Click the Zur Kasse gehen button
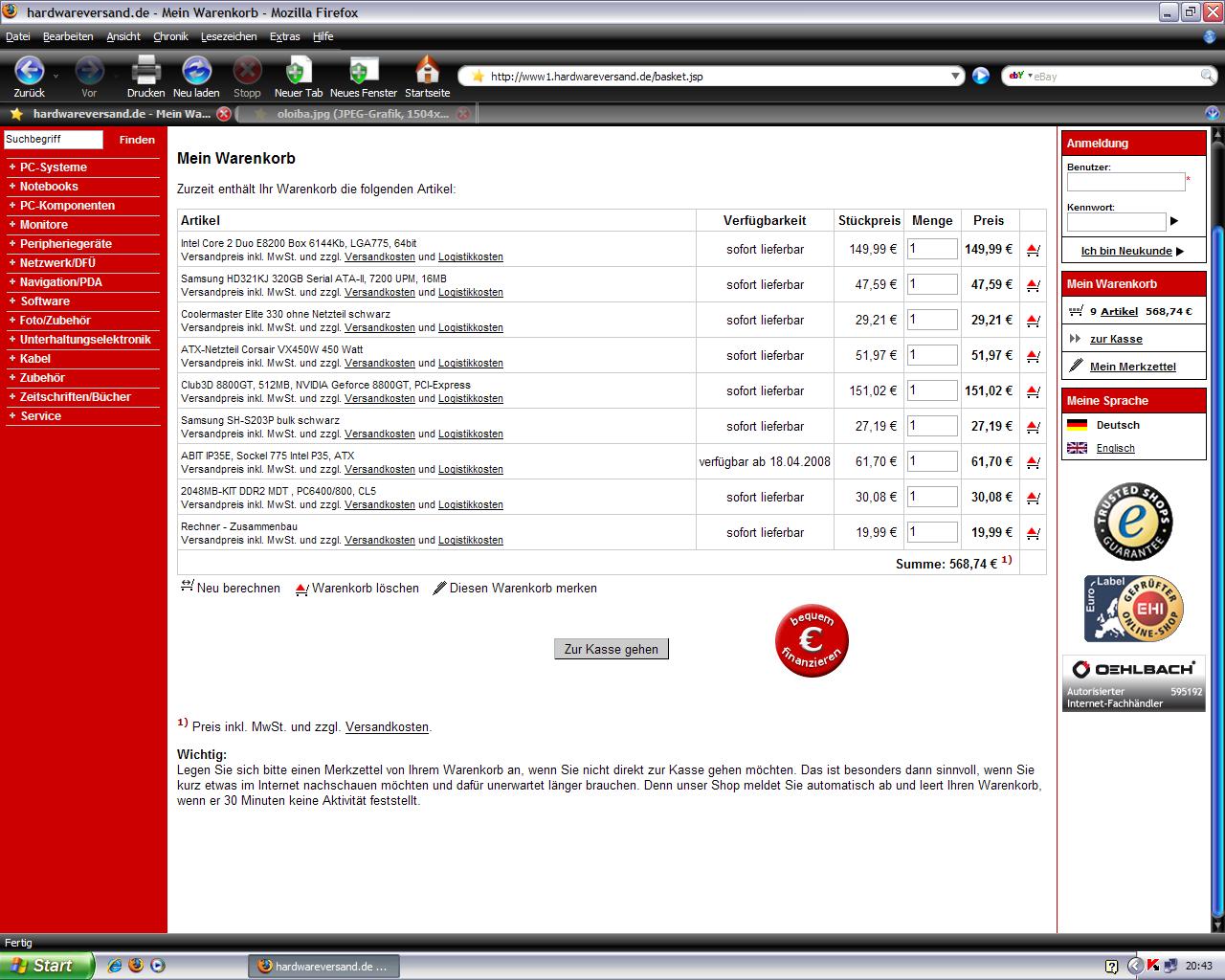Image resolution: width=1225 pixels, height=980 pixels. [612, 649]
